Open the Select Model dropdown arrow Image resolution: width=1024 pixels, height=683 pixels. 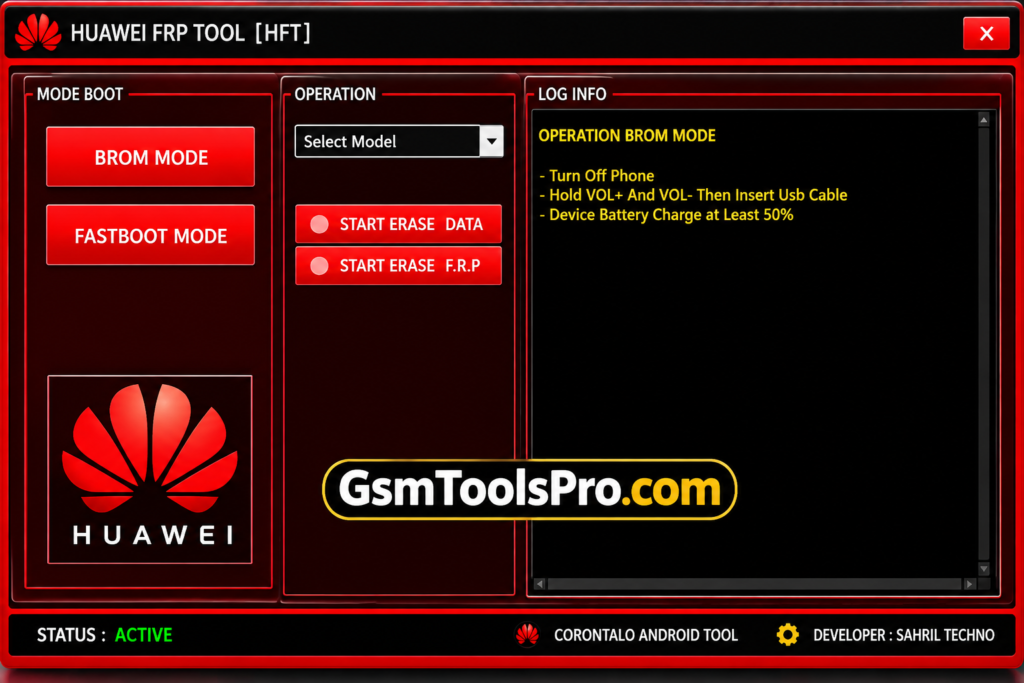[x=492, y=141]
